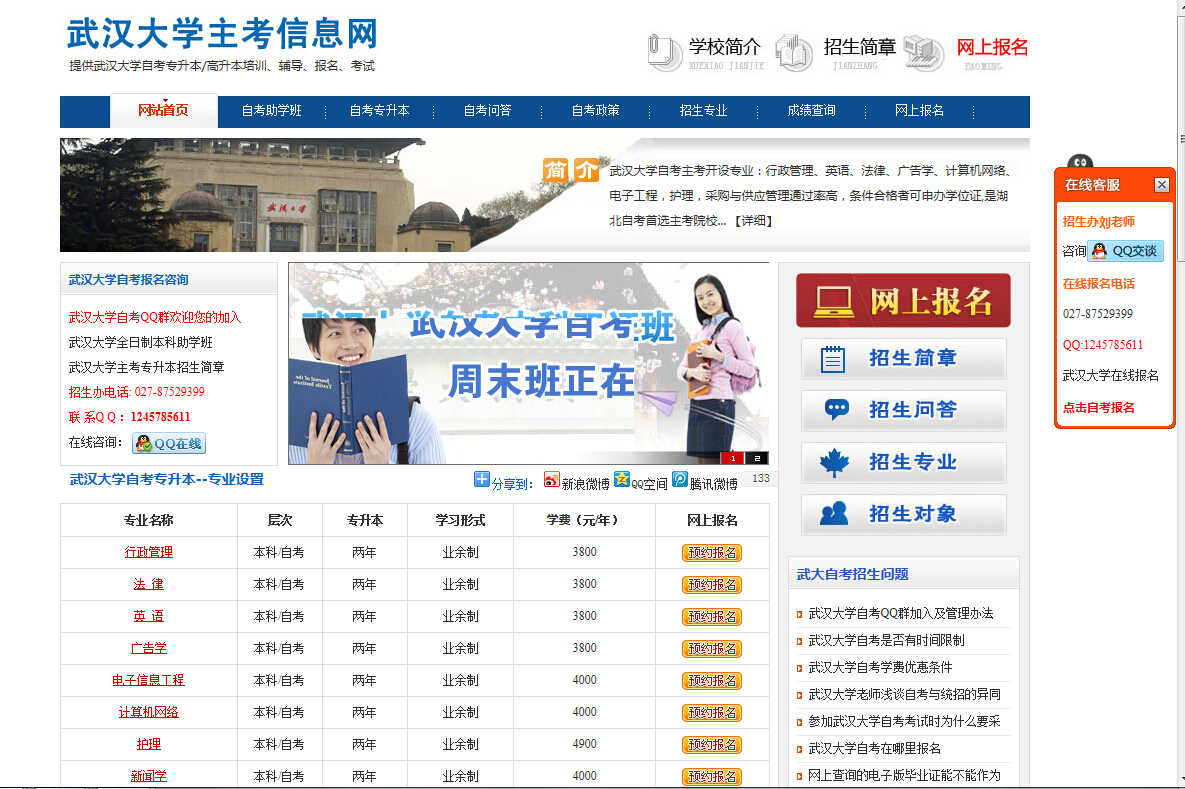
Task: Click 预约报名 for 电子信息工程 row
Action: (x=712, y=681)
